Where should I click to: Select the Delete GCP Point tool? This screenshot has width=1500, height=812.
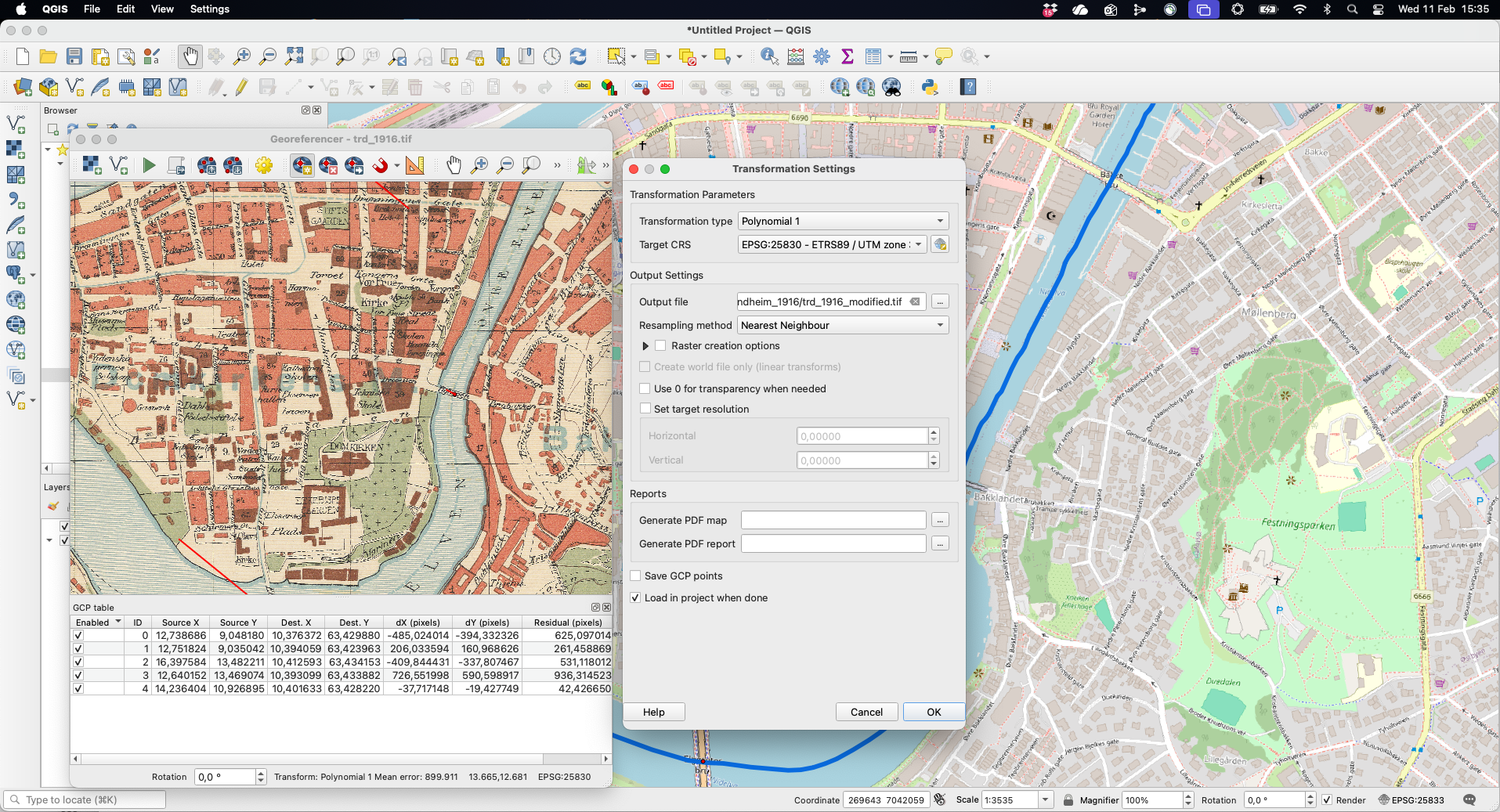click(x=328, y=165)
